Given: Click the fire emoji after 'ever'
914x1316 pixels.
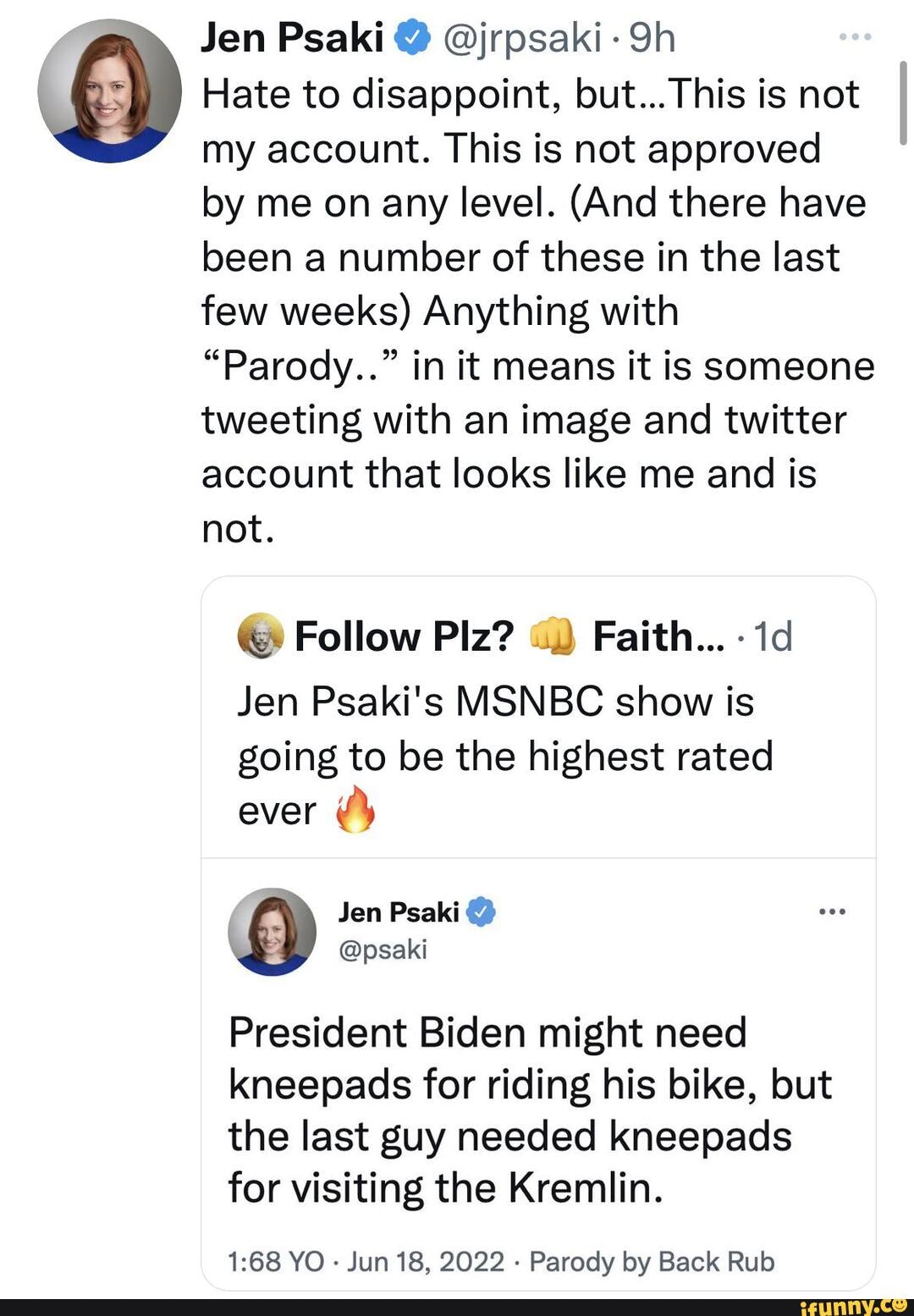Looking at the screenshot, I should [x=355, y=810].
